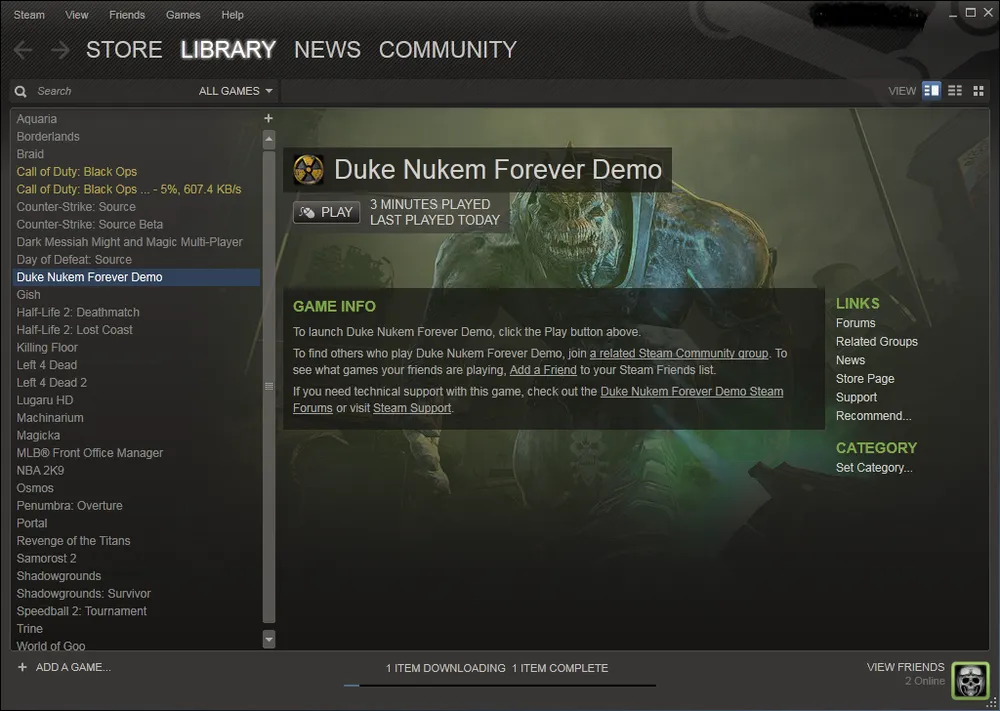Screen dimensions: 1000x711
Task: Click the forward navigation arrow
Action: click(60, 50)
